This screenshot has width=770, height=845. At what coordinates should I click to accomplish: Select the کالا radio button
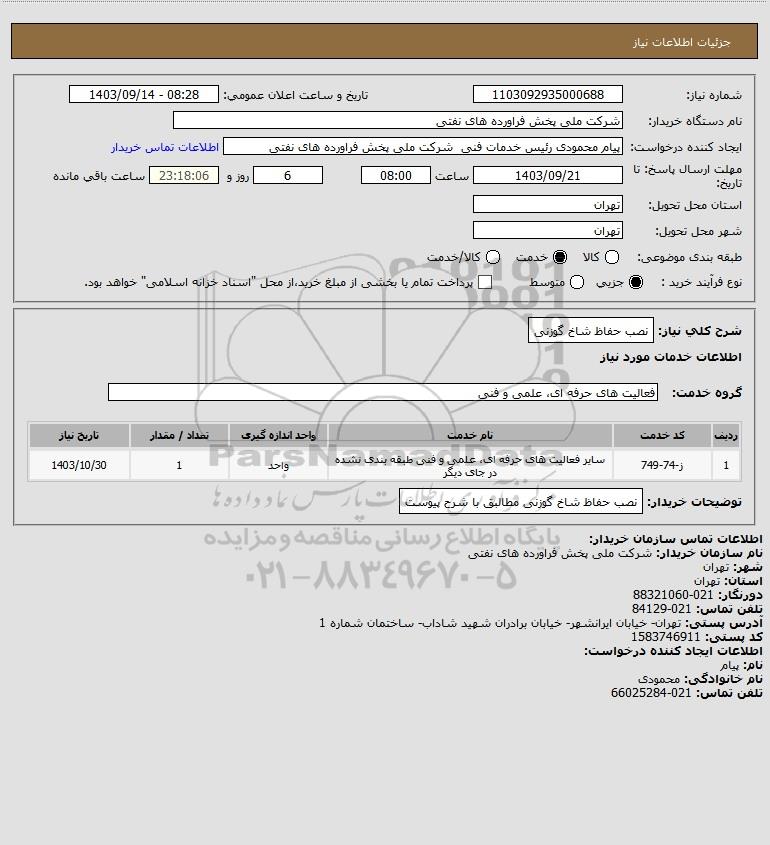point(612,258)
